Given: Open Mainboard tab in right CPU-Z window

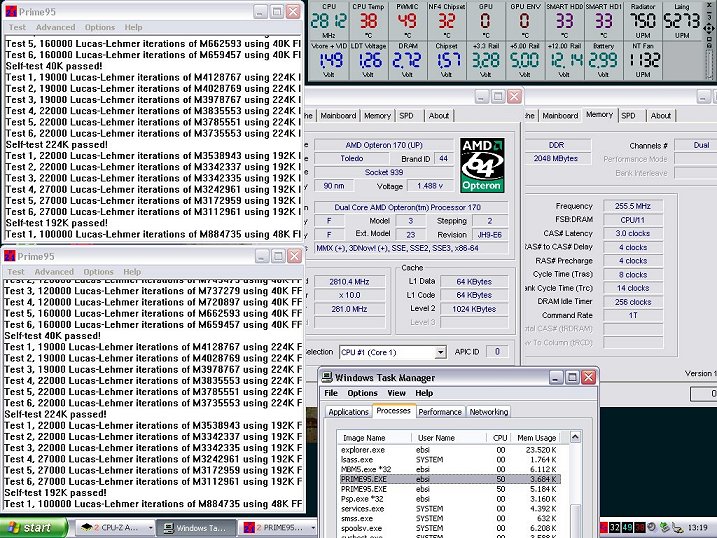Looking at the screenshot, I should coord(560,116).
